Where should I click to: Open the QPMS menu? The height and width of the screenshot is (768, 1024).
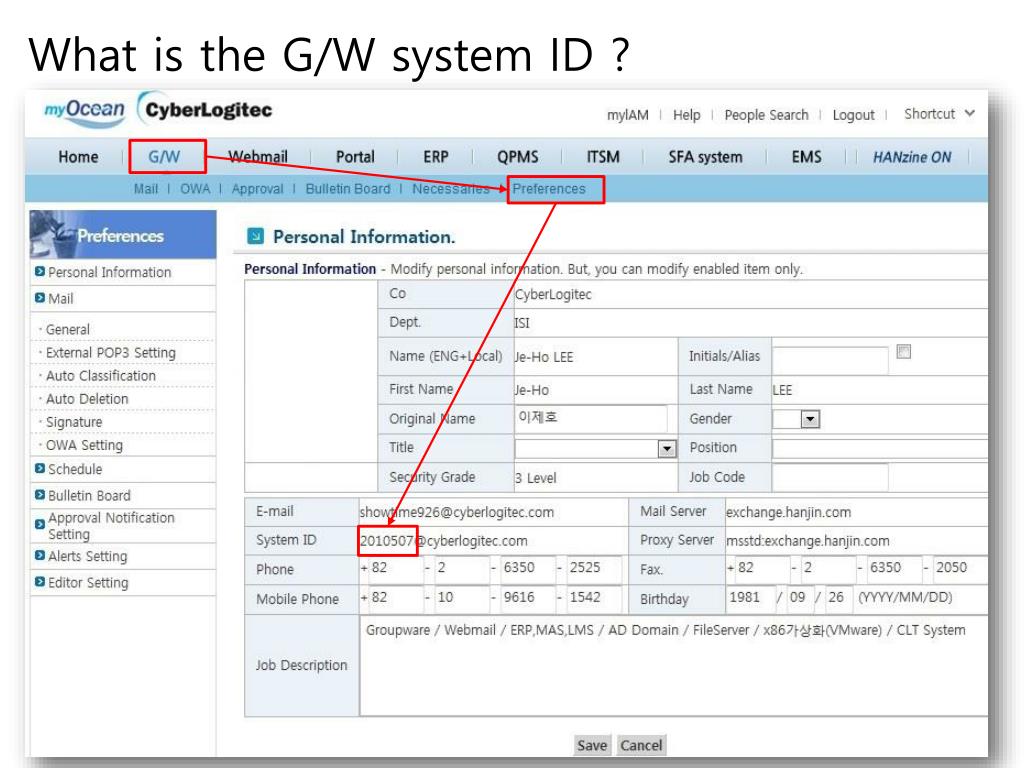pos(518,157)
